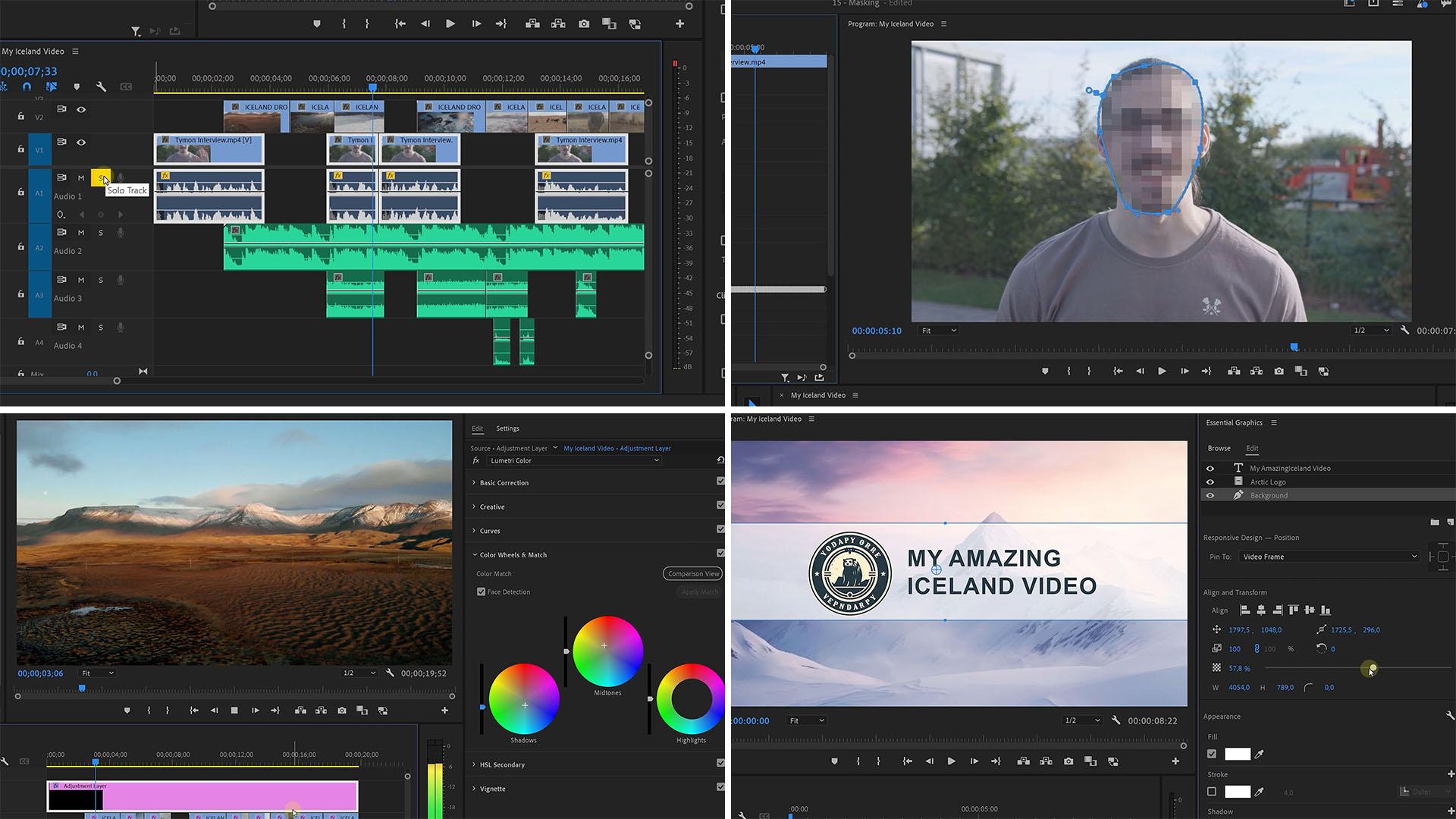1456x819 pixels.
Task: Click the Comparison View button
Action: 694,573
